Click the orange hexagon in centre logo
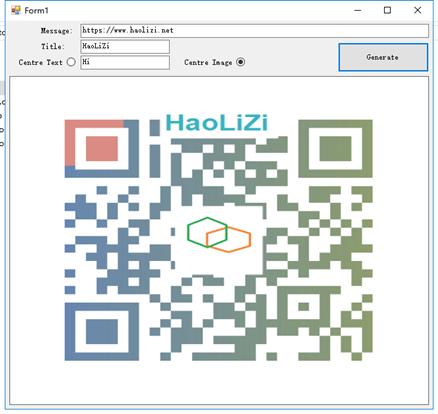The width and height of the screenshot is (438, 414). point(229,240)
